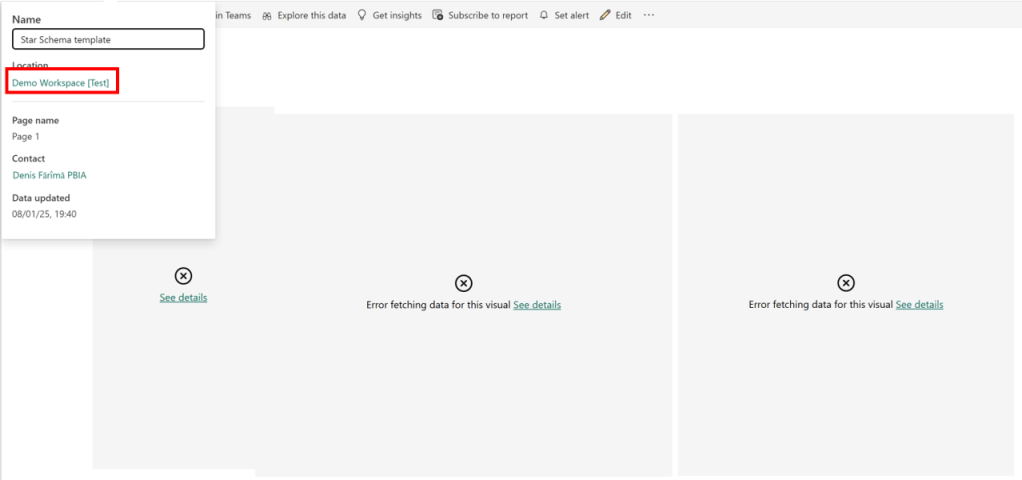Click the Subscribe to report icon
The width and height of the screenshot is (1022, 480).
pos(438,16)
